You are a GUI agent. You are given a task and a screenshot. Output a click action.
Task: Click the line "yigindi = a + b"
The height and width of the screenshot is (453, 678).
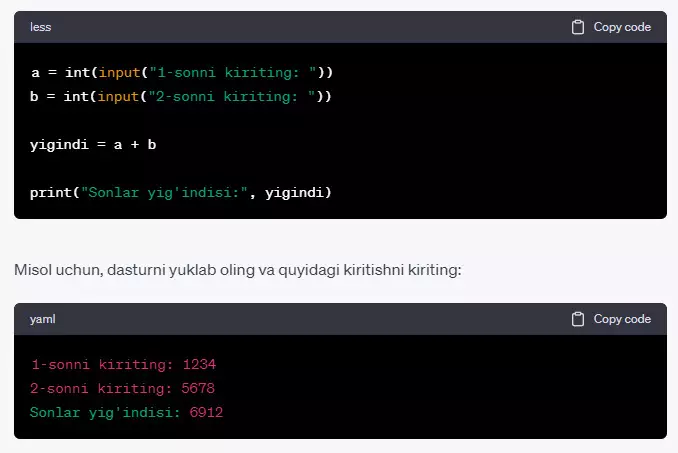click(93, 145)
